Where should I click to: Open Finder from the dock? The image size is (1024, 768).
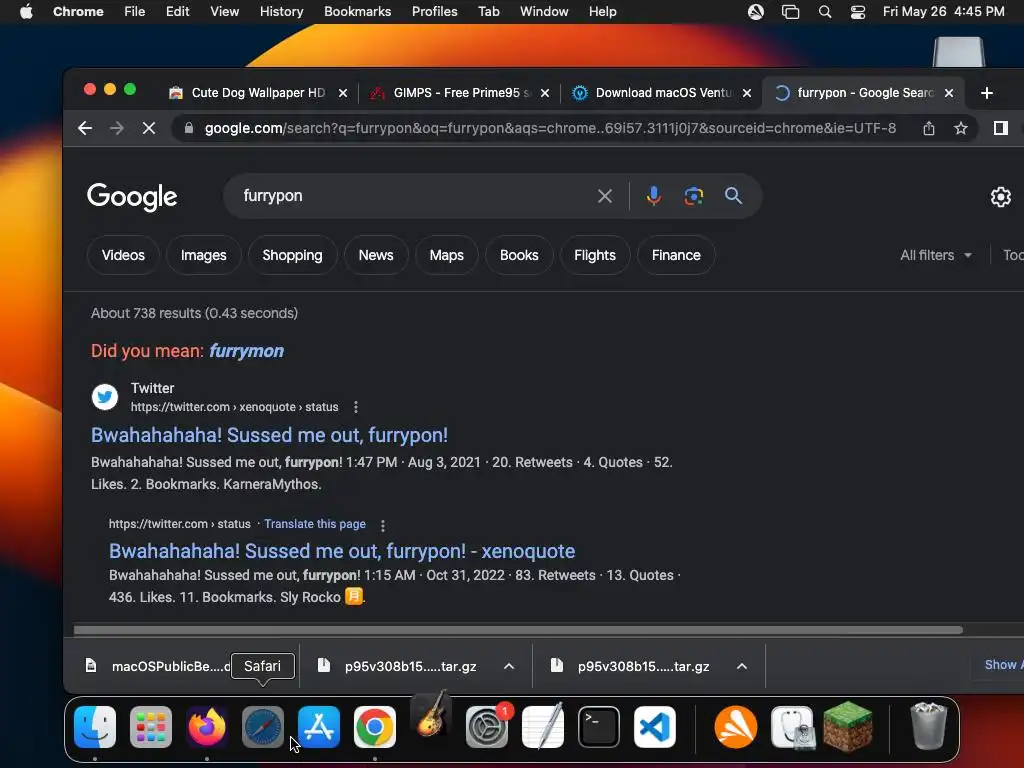point(95,727)
